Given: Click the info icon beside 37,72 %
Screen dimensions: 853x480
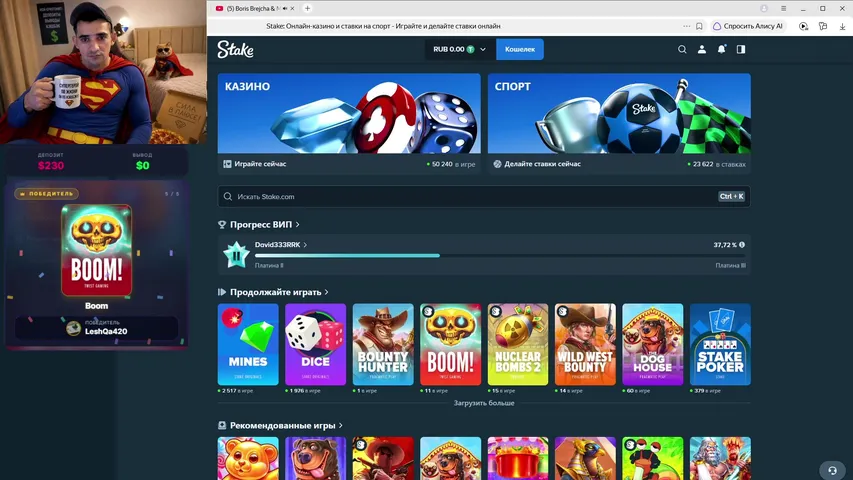Looking at the screenshot, I should (x=742, y=245).
